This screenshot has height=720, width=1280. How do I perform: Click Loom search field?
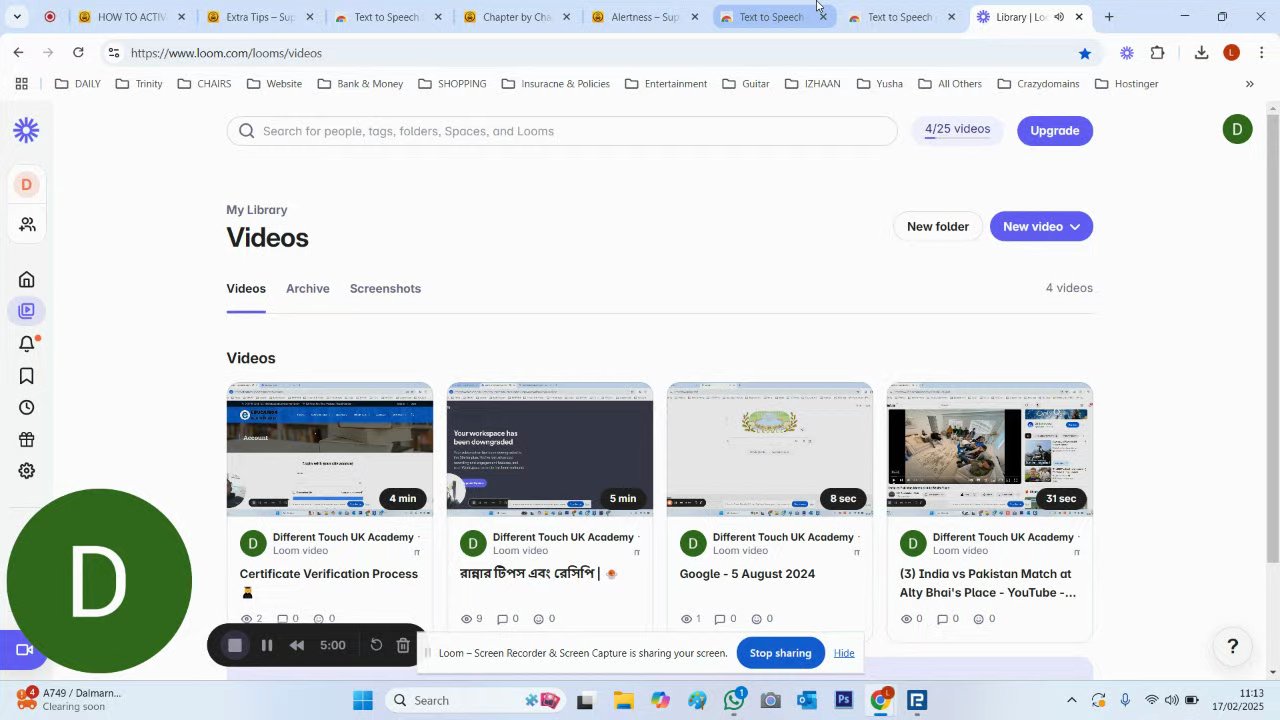coord(562,131)
